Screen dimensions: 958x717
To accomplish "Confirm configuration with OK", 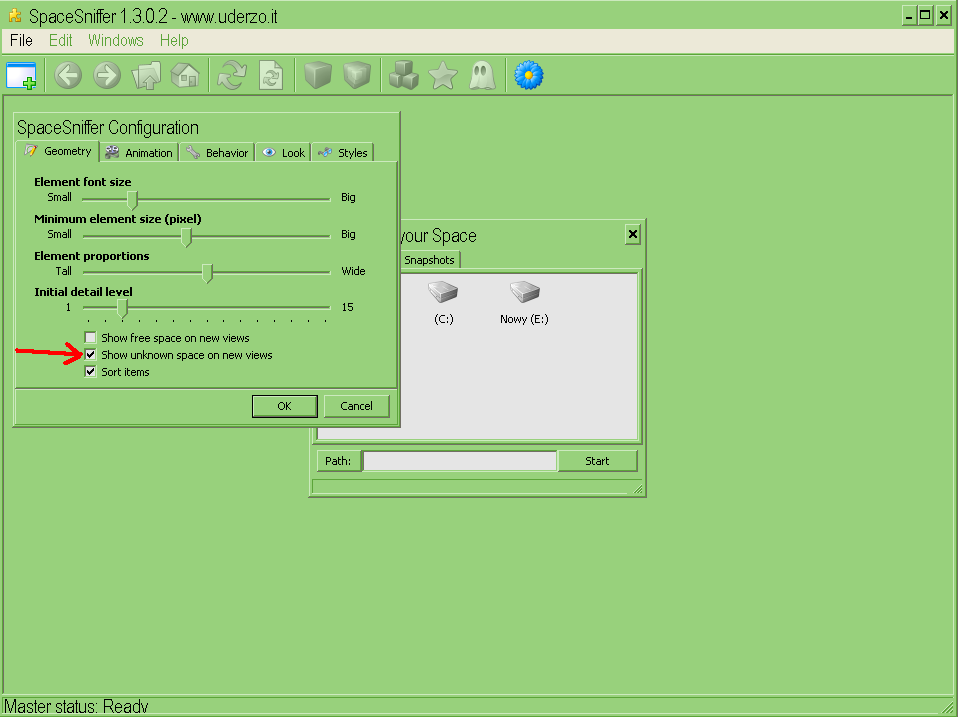I will coord(285,406).
